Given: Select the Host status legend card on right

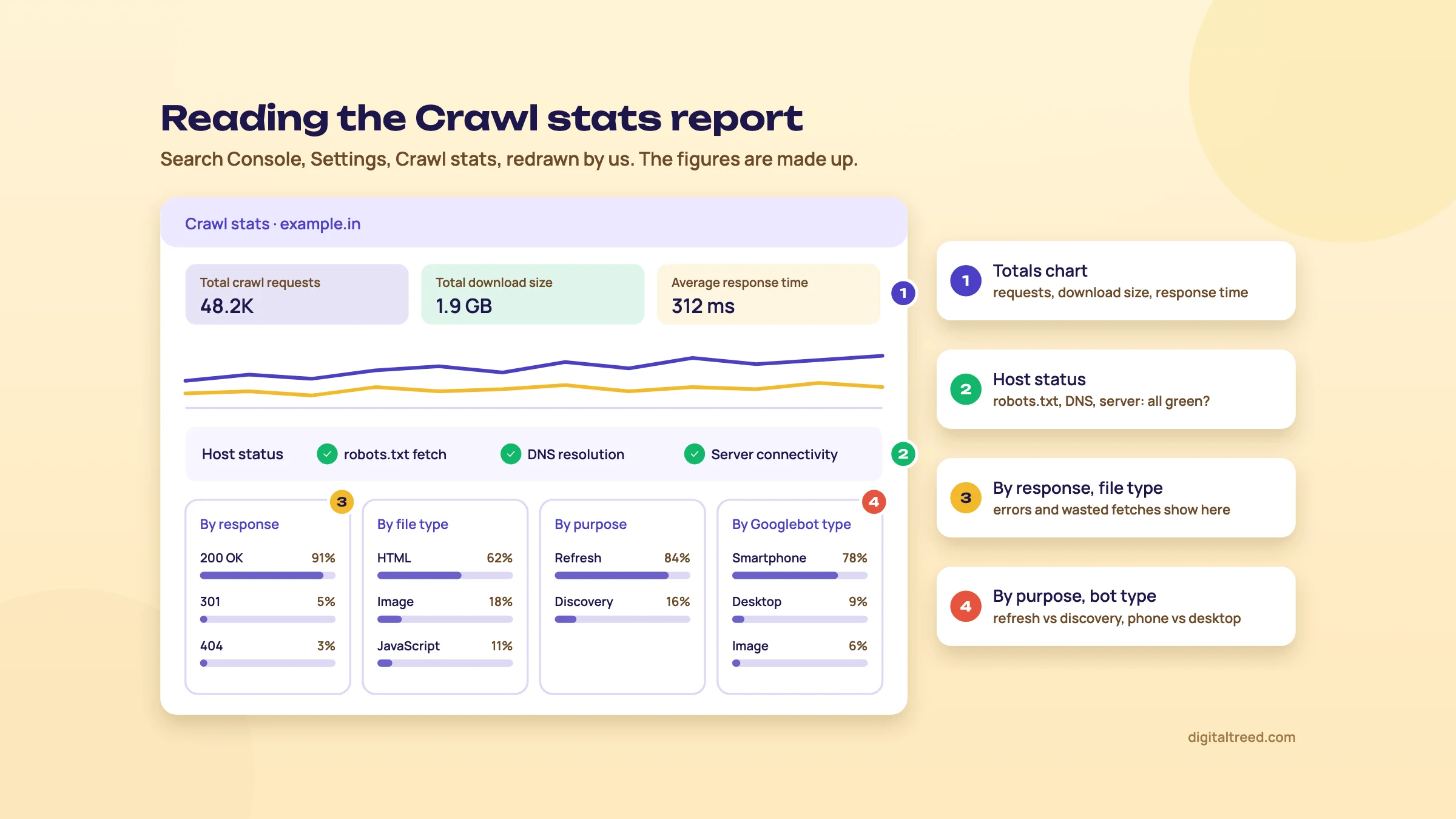Looking at the screenshot, I should point(1116,389).
